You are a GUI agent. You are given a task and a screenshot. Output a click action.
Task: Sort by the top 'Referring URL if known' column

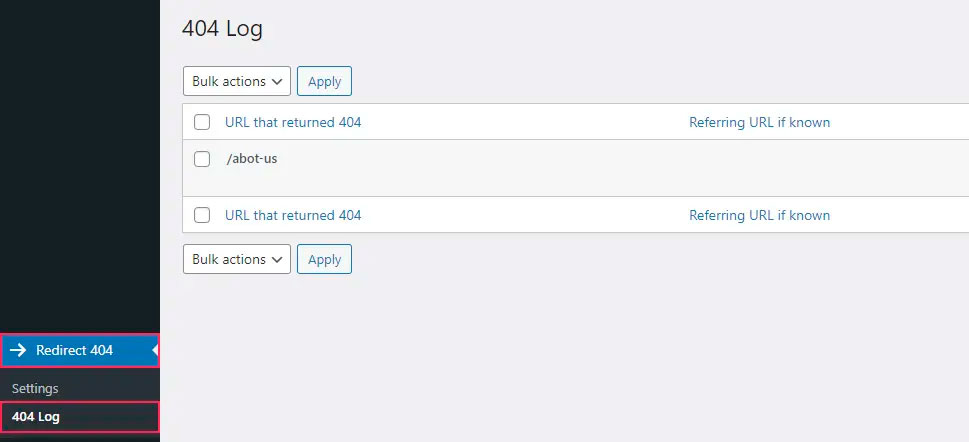click(759, 122)
